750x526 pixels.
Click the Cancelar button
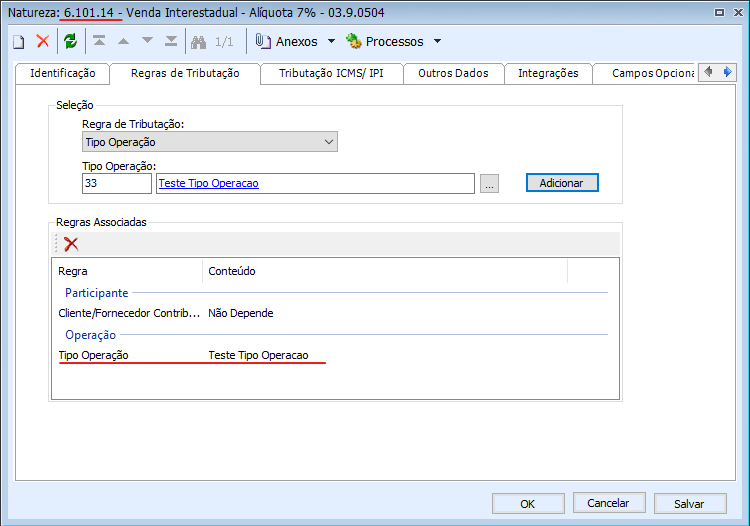click(608, 503)
